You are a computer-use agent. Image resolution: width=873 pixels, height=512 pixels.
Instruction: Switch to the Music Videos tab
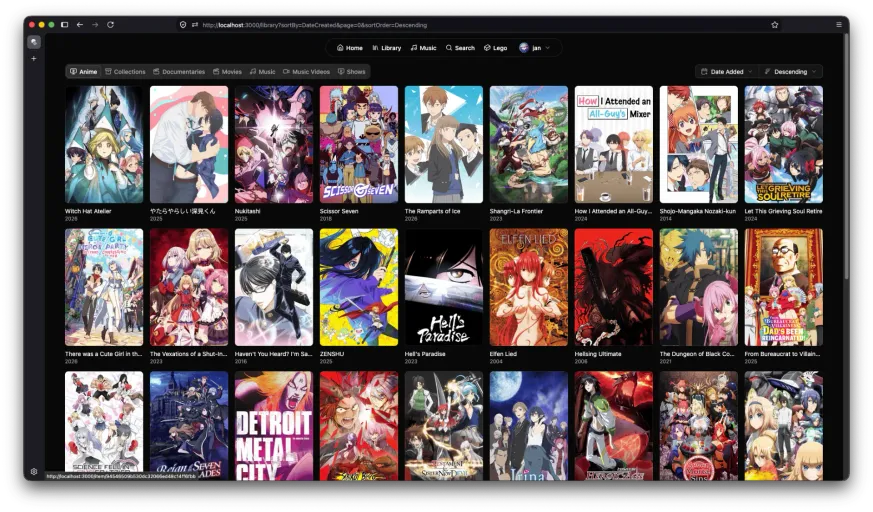pyautogui.click(x=306, y=72)
